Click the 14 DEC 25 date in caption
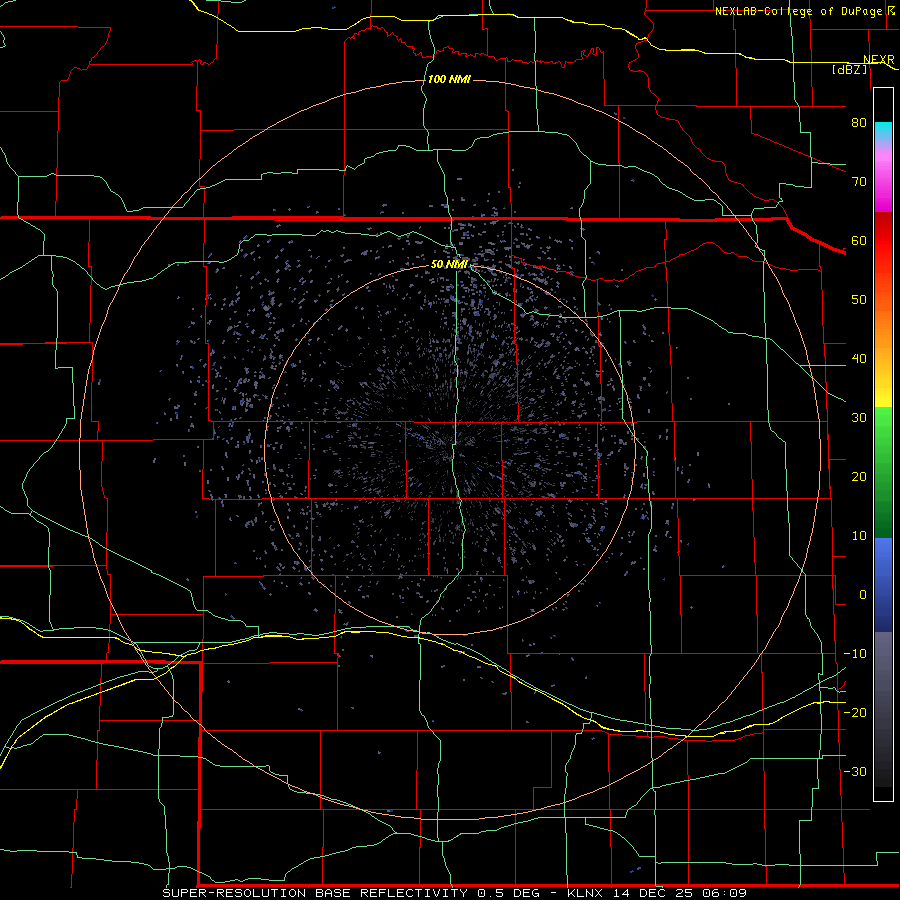Screen dimensions: 900x900 [654, 893]
